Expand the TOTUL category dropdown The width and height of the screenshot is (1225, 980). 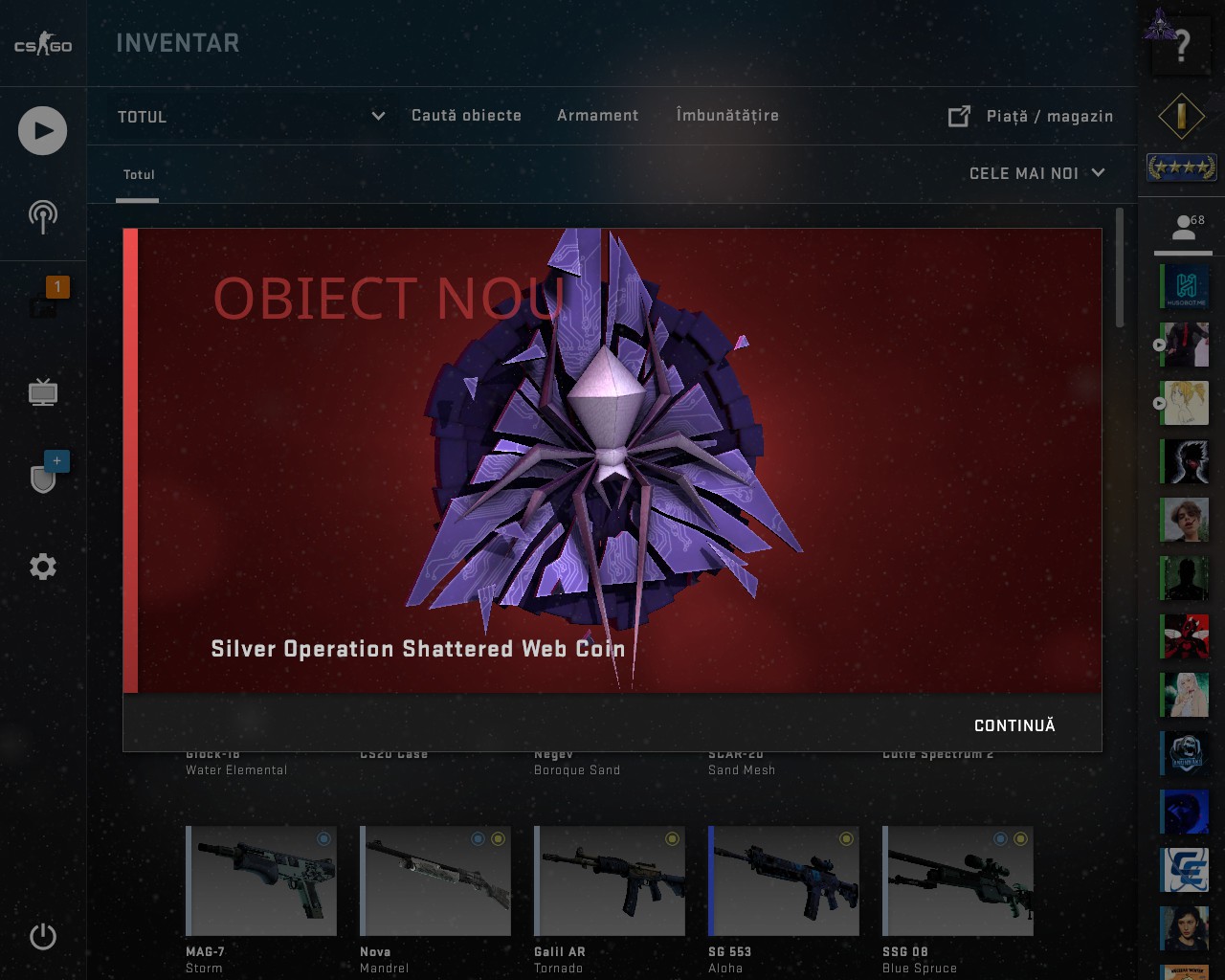coord(251,116)
